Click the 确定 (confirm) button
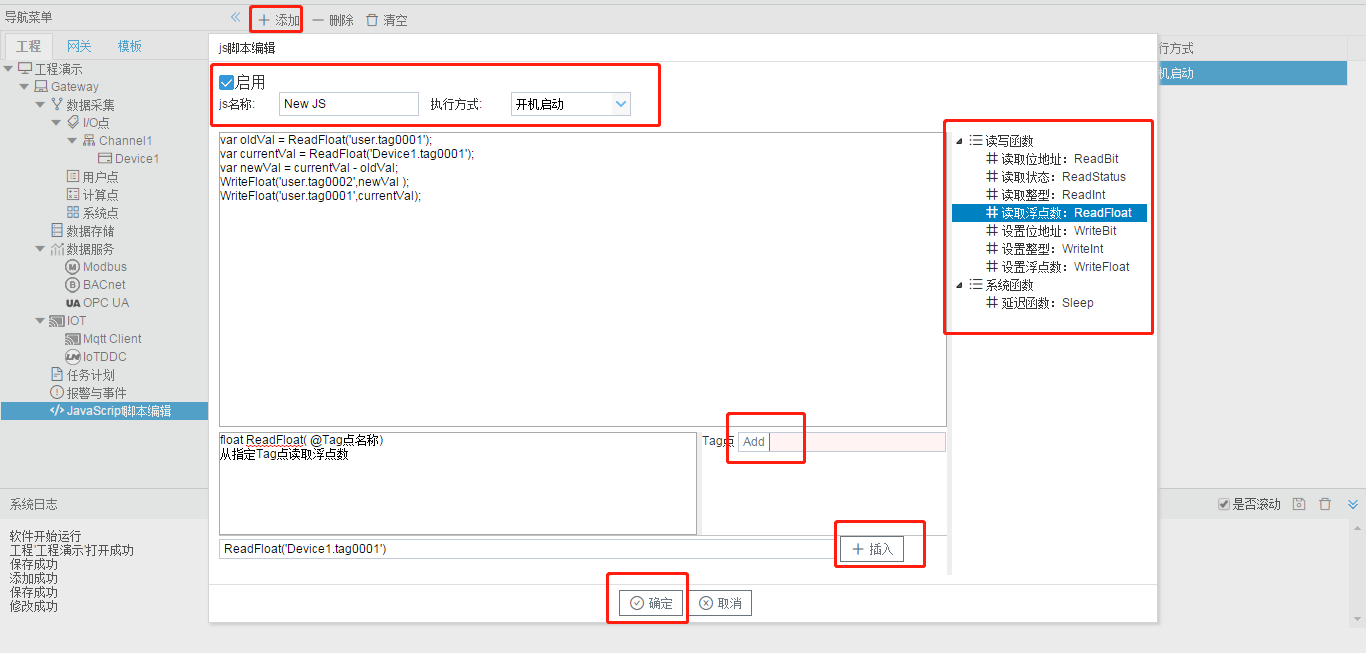1366x653 pixels. point(651,603)
